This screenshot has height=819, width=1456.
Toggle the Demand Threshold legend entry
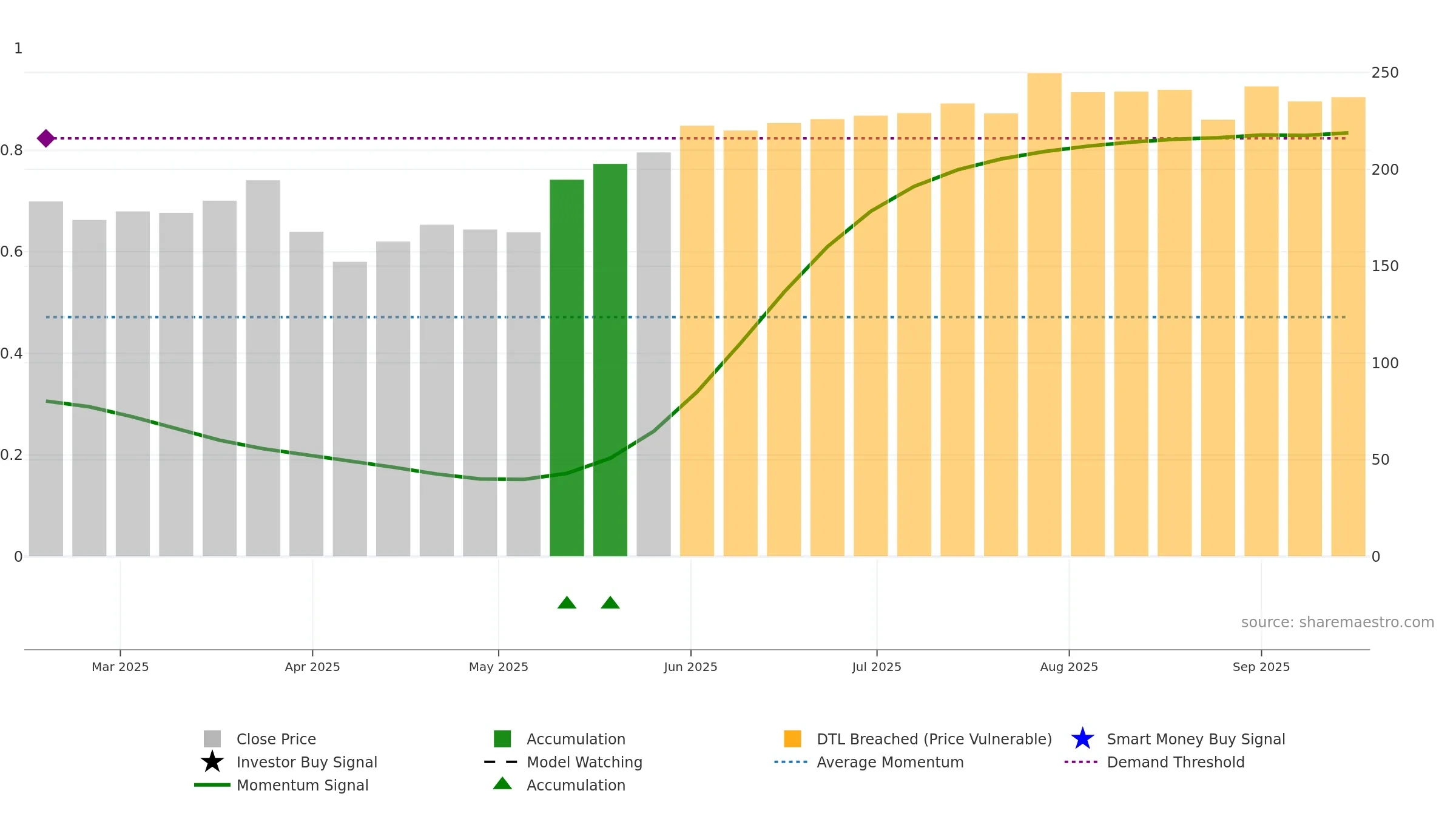[1154, 762]
